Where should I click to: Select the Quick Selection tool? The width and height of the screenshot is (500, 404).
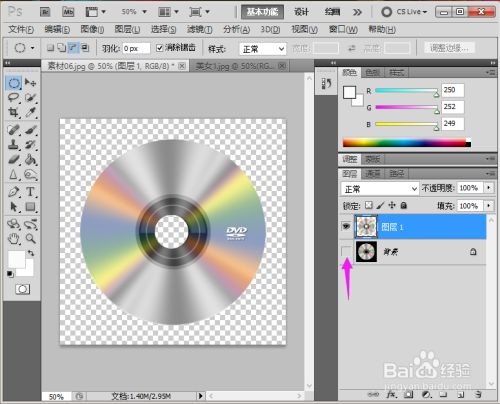pyautogui.click(x=31, y=98)
